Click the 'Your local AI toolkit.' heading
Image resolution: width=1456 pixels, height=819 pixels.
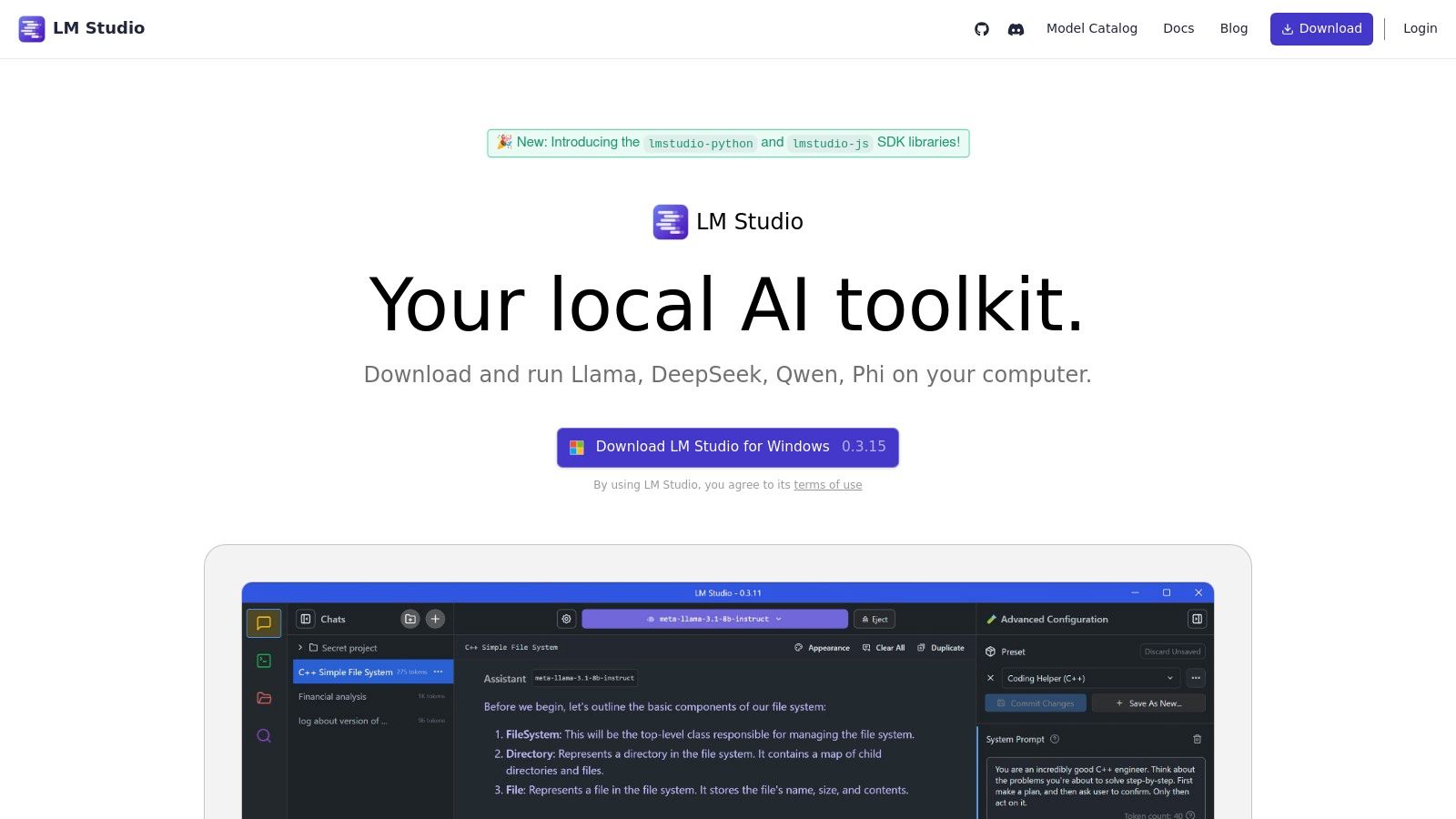pyautogui.click(x=727, y=304)
